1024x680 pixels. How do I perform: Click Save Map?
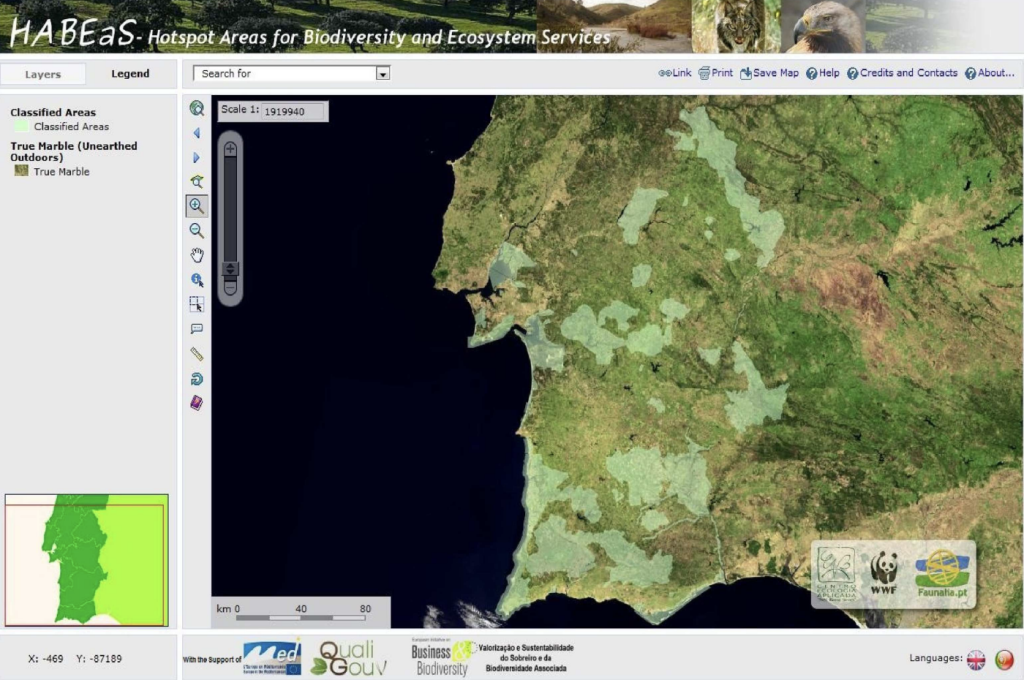click(x=769, y=73)
